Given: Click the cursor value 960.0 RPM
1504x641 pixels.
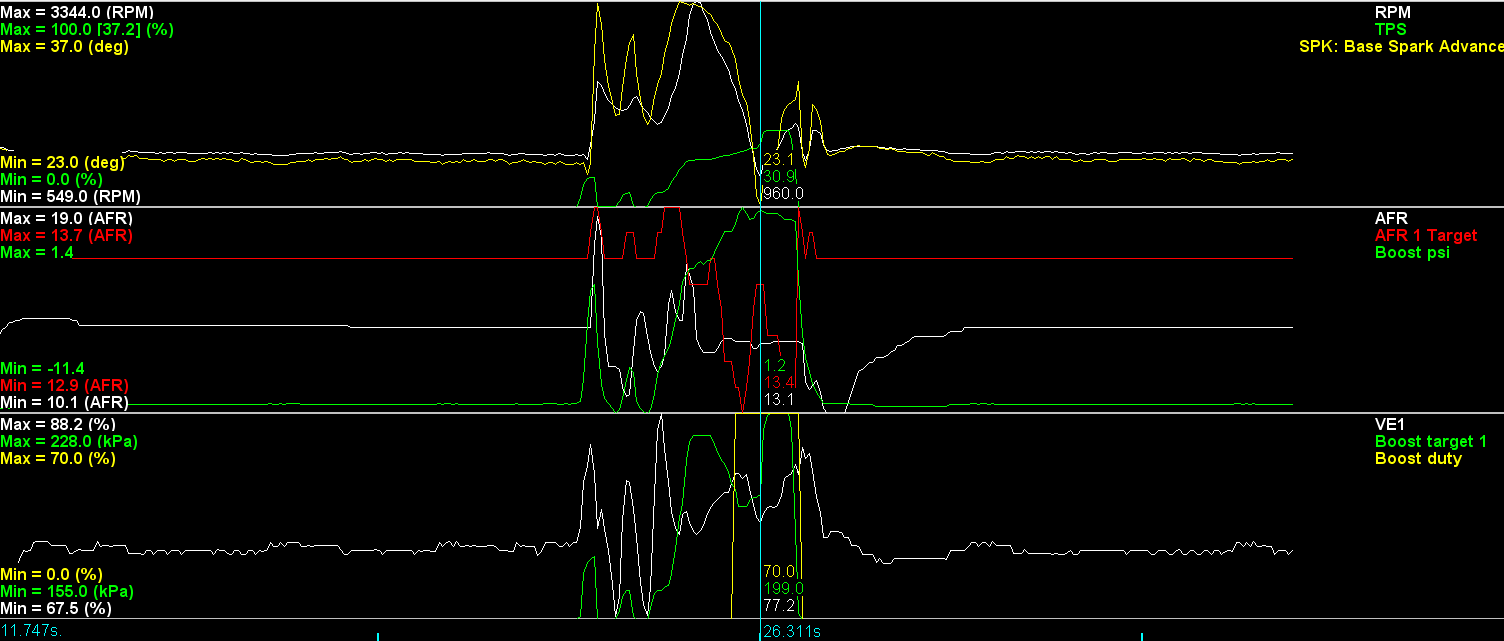Looking at the screenshot, I should click(x=783, y=193).
